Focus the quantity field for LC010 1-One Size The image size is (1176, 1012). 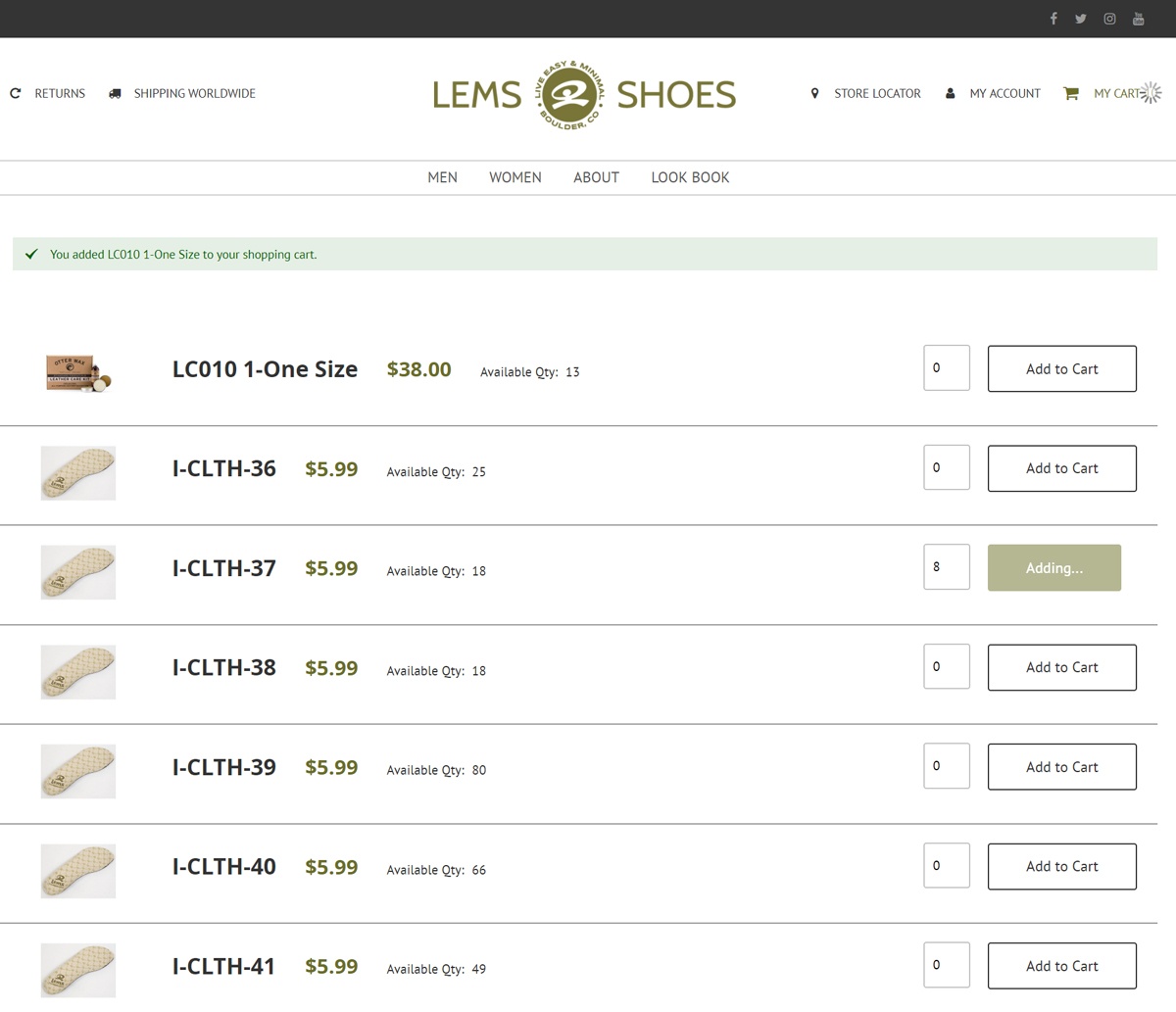click(947, 368)
